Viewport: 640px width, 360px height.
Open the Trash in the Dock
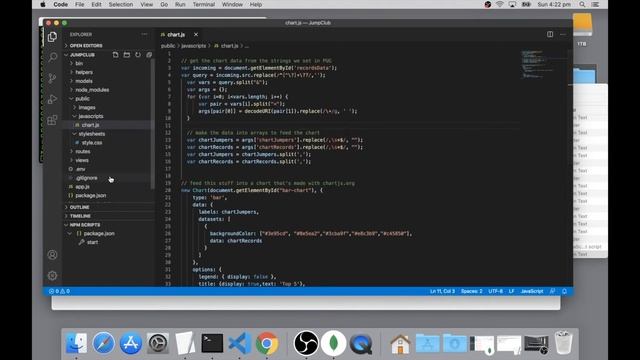[563, 342]
